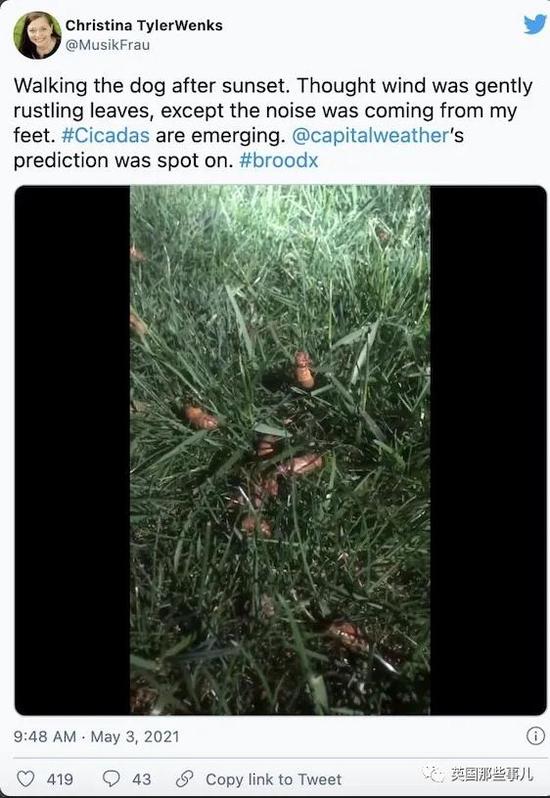Image resolution: width=550 pixels, height=798 pixels.
Task: Click the Christina TylerWenks display name
Action: click(x=144, y=25)
